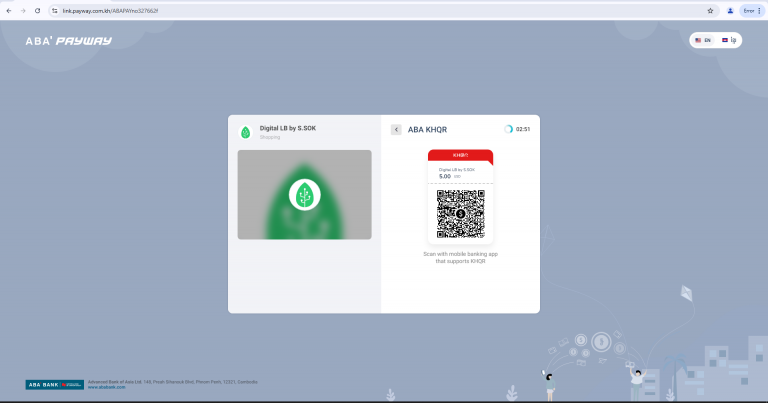Switch language to Khmer

[729, 40]
